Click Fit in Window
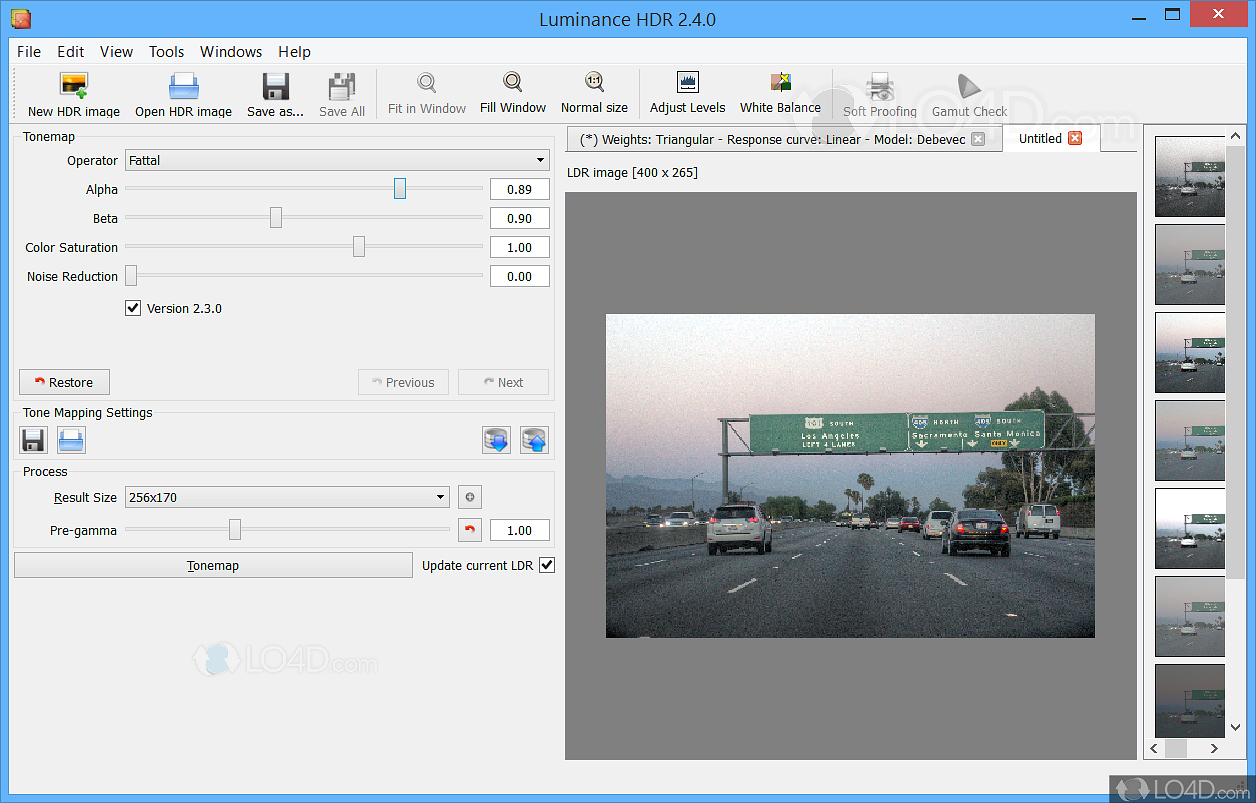Viewport: 1256px width, 803px height. 426,93
